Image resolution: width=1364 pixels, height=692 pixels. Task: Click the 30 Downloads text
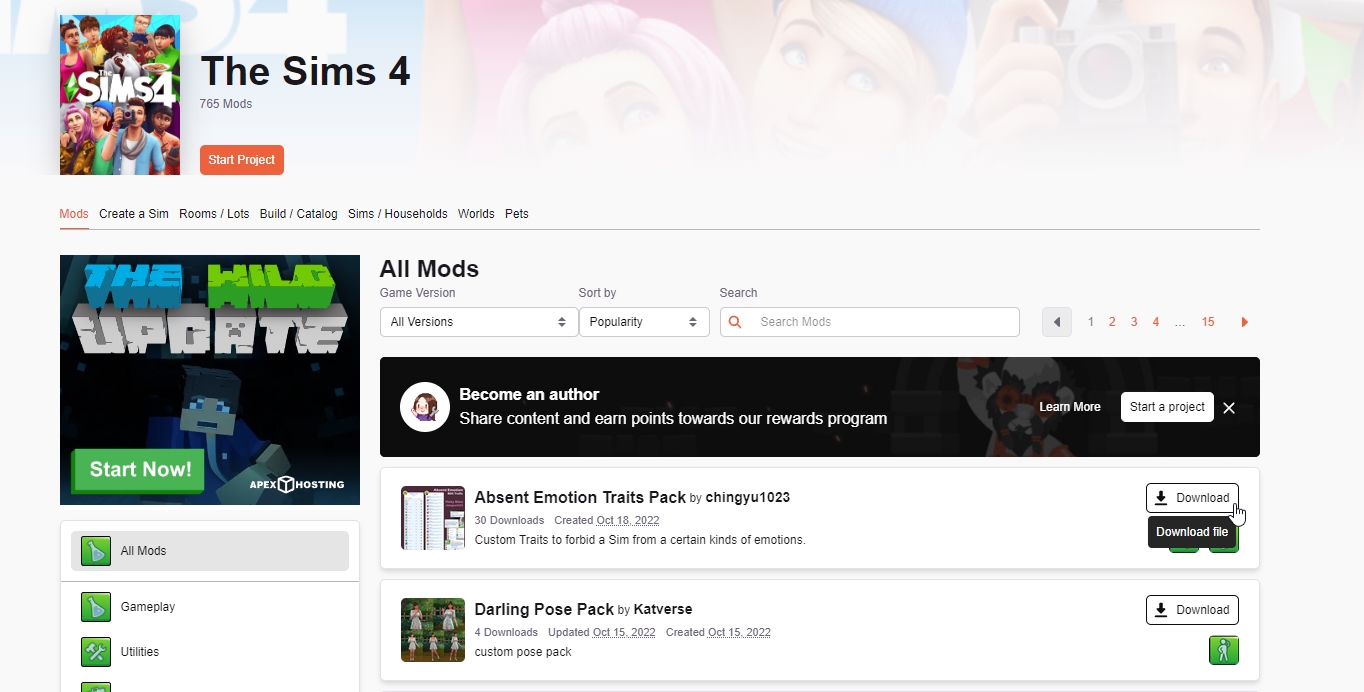point(509,520)
